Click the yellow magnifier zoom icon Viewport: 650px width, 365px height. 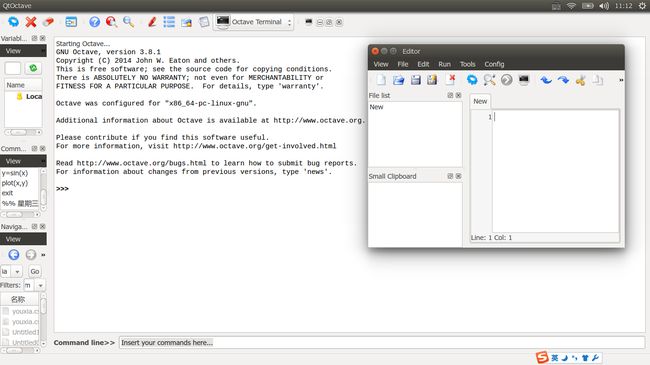(x=129, y=22)
